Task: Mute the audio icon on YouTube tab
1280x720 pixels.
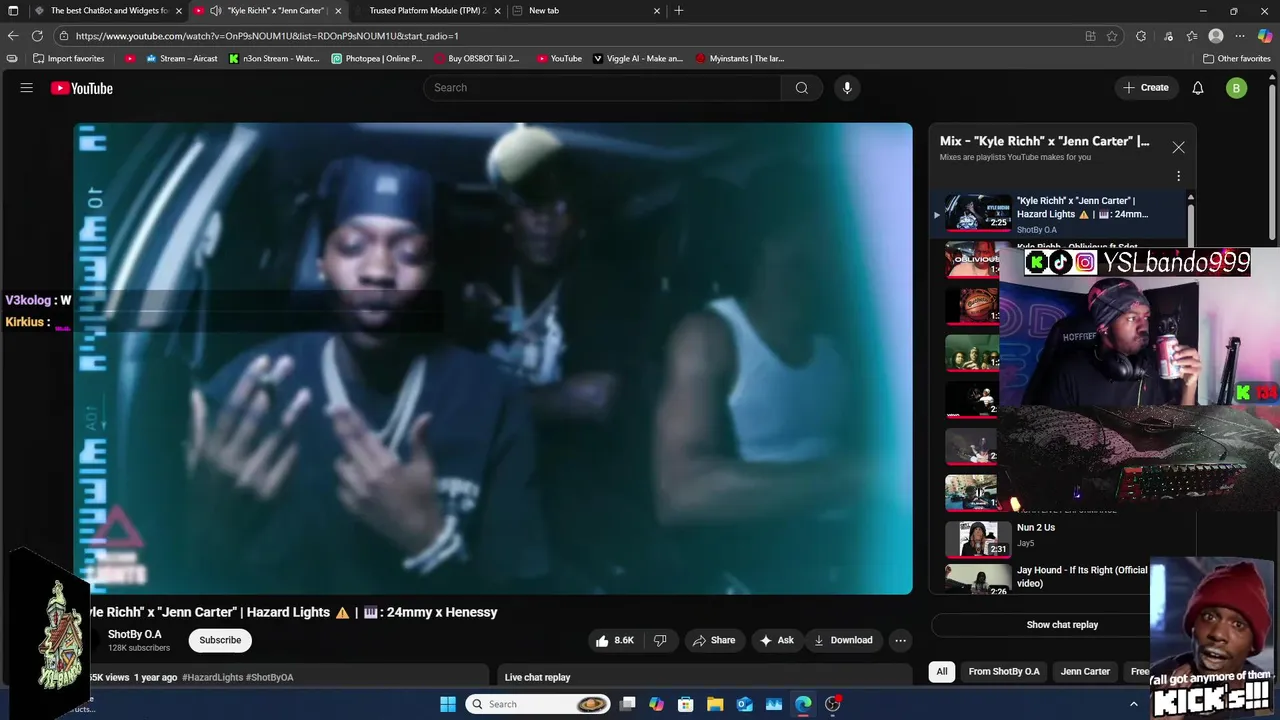Action: pyautogui.click(x=215, y=11)
